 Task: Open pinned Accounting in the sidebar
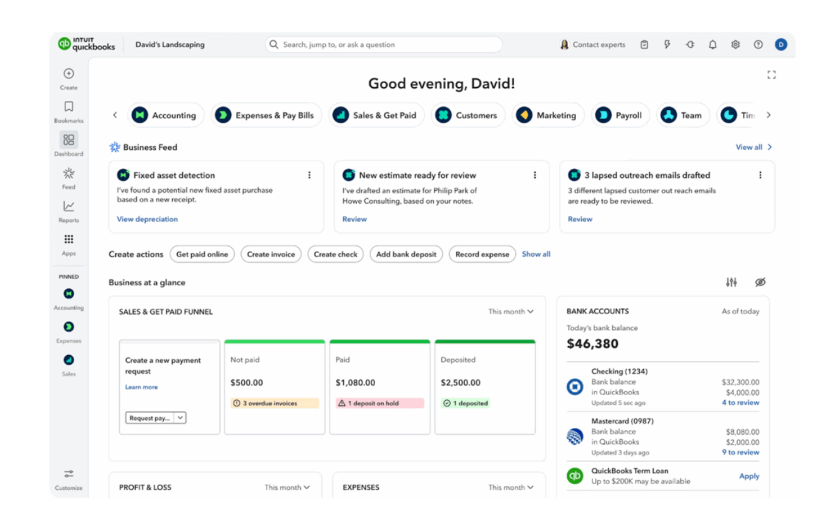pyautogui.click(x=69, y=299)
